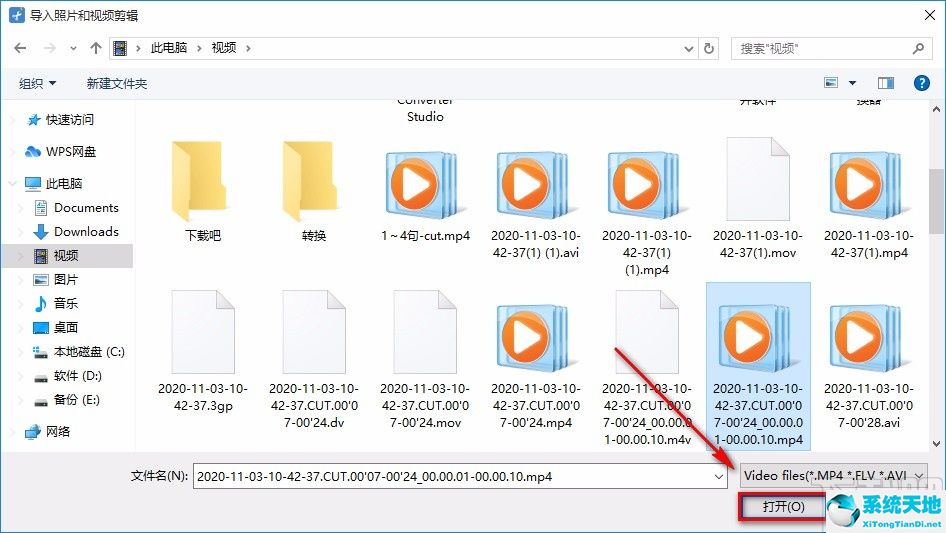This screenshot has width=946, height=533.
Task: Select video 1～4句-cut.mp4
Action: click(425, 193)
